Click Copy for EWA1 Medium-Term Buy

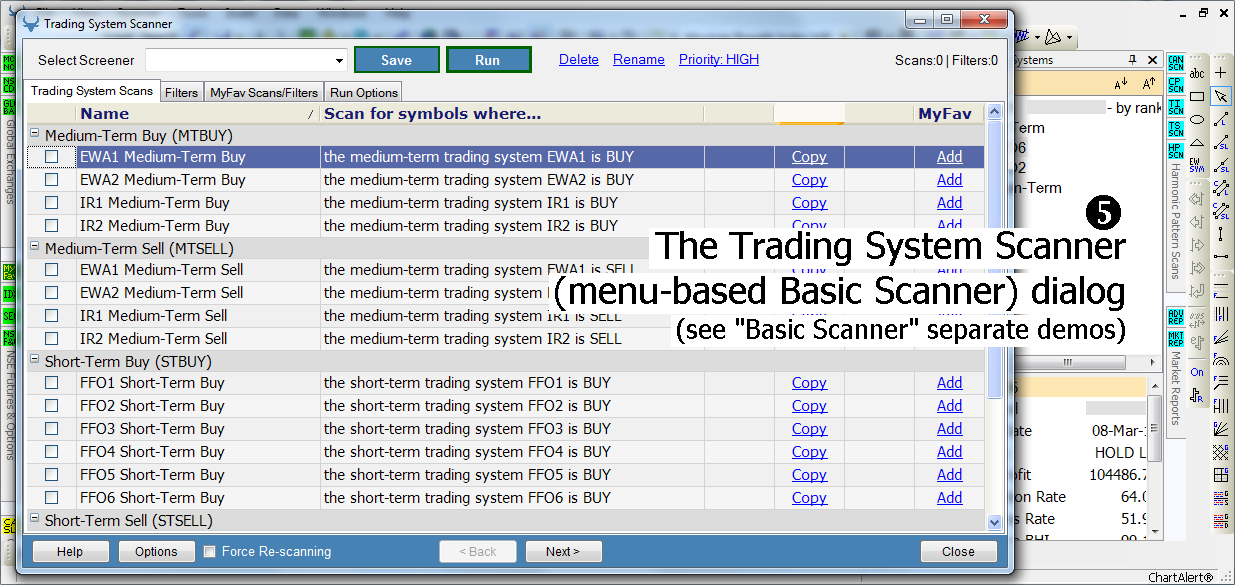coord(809,157)
